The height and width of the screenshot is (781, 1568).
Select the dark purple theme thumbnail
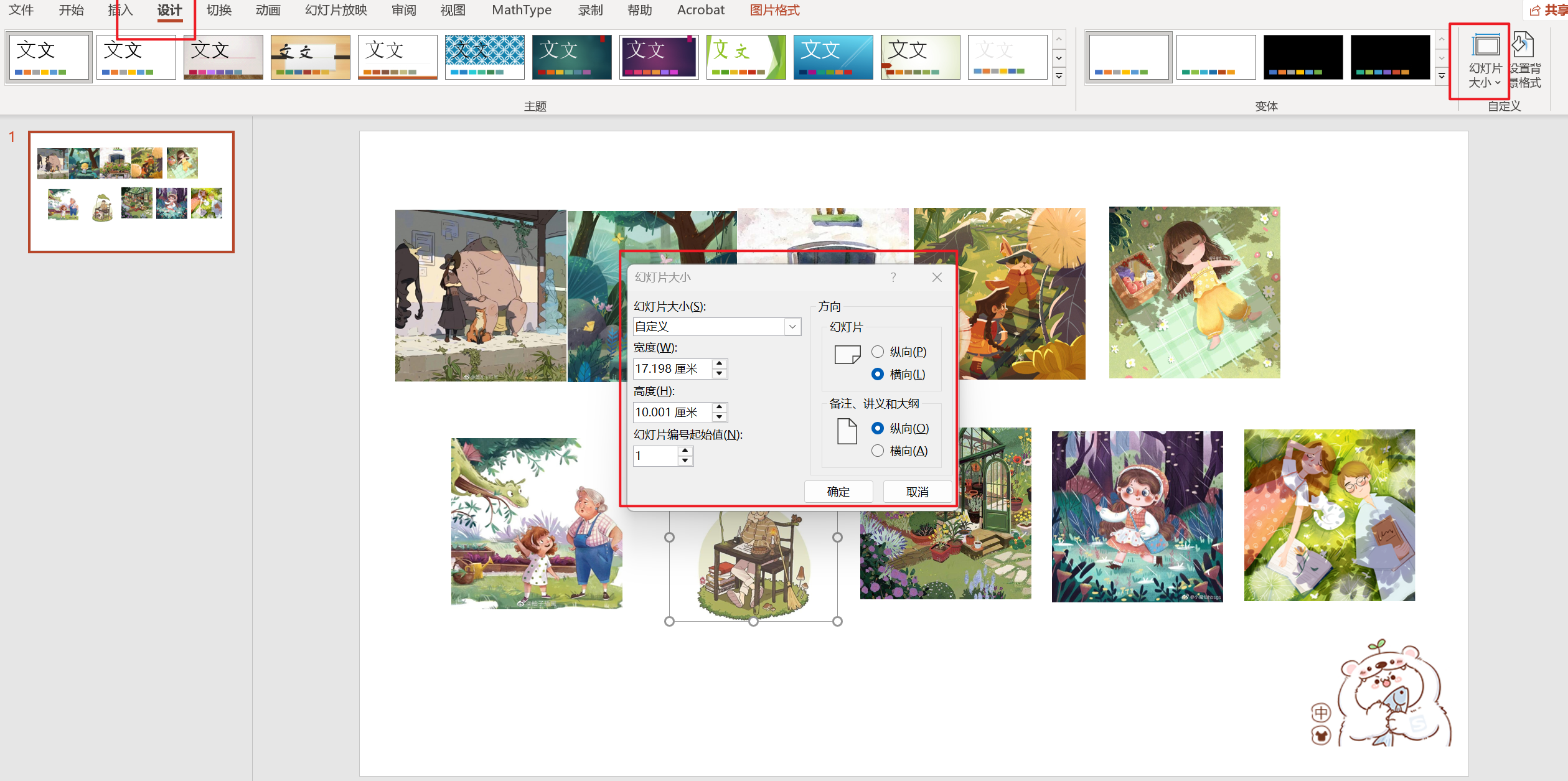coord(659,57)
